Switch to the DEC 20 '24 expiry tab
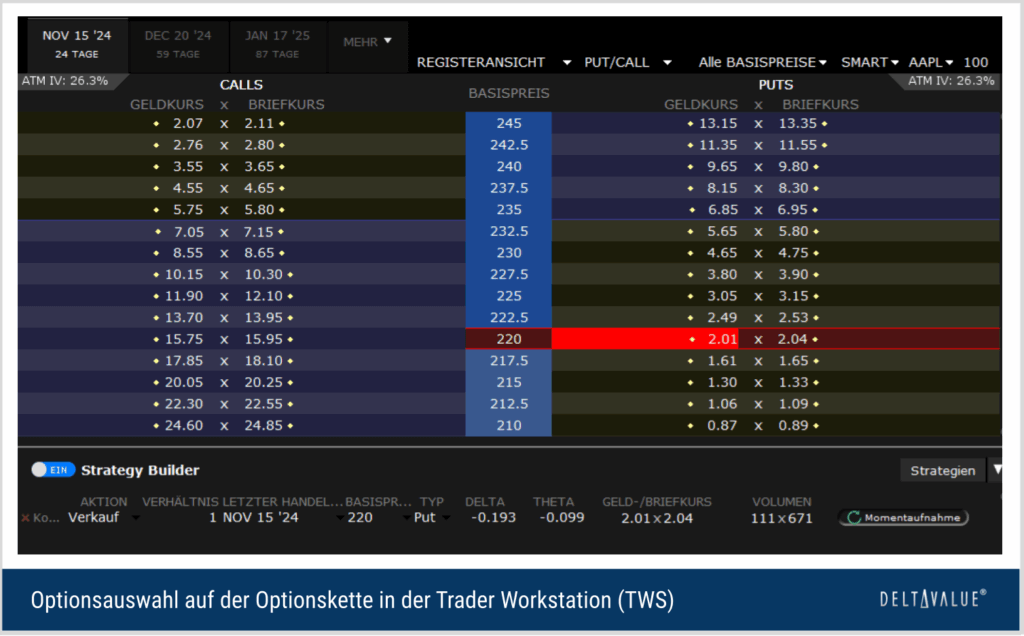This screenshot has width=1024, height=636. (178, 43)
